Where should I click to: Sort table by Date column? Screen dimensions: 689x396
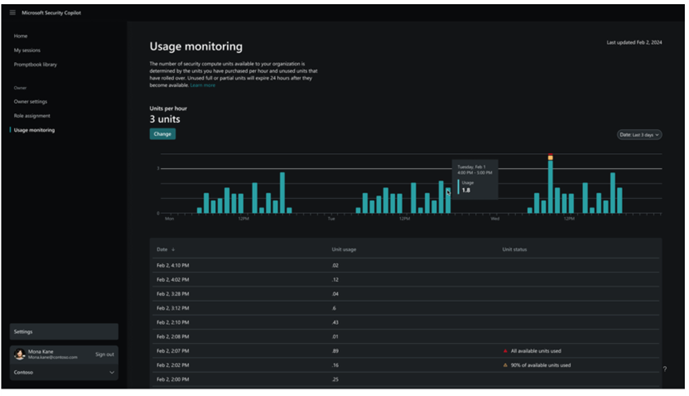165,249
